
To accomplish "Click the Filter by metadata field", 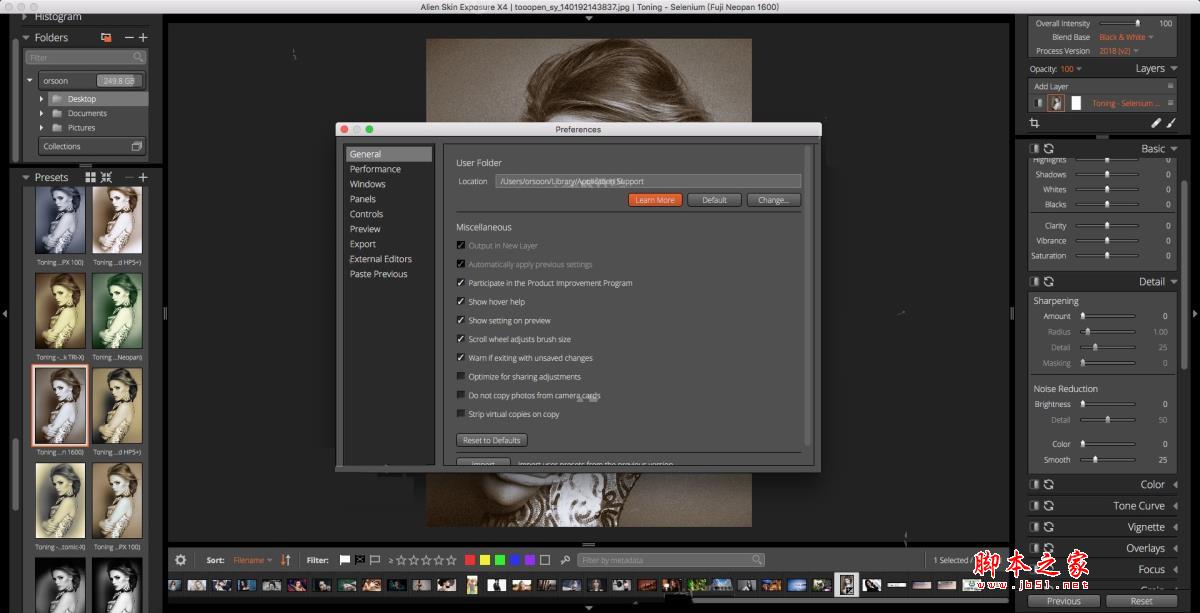I will click(x=671, y=560).
